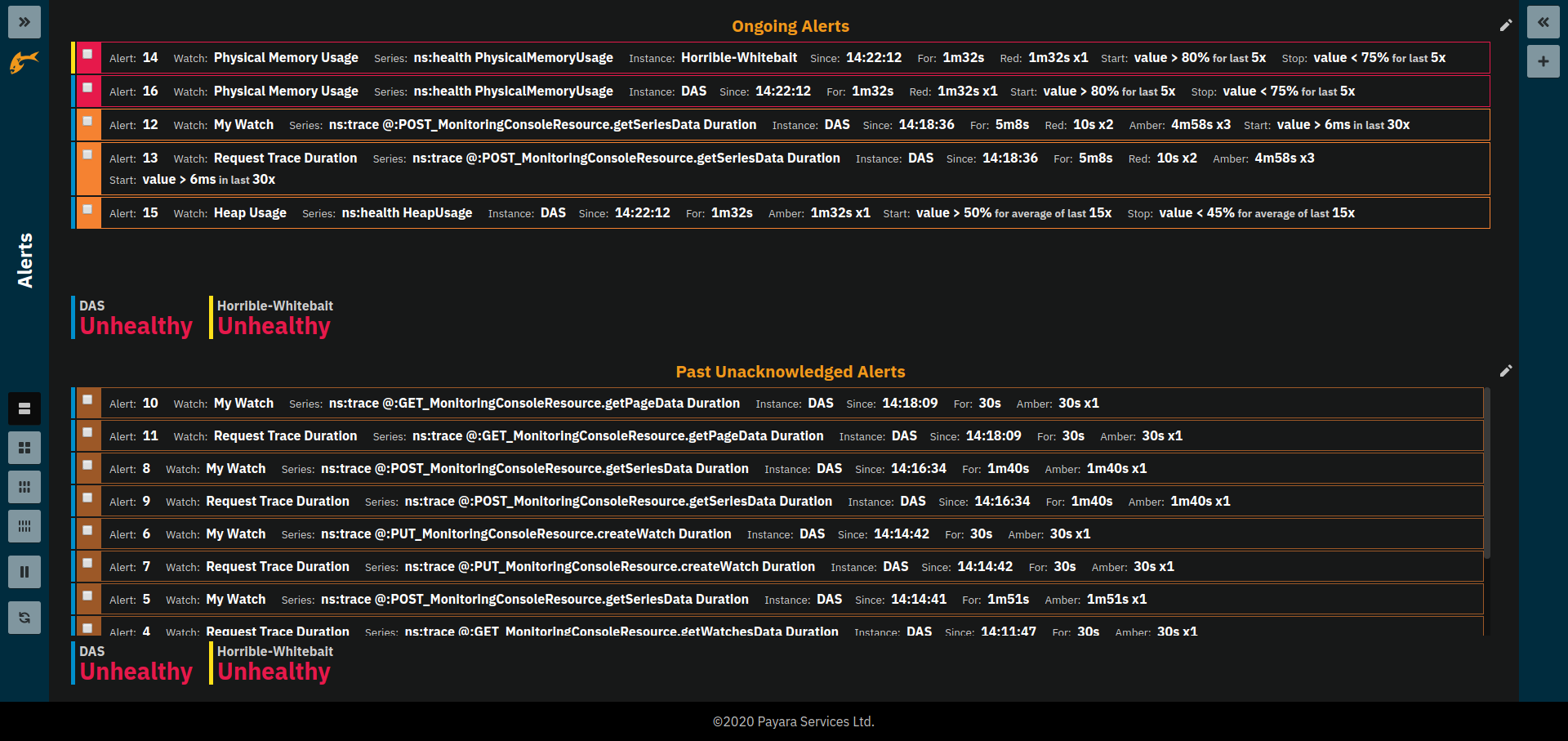Collapse the panel using the left chevrons button
1568x741 pixels.
point(1543,22)
